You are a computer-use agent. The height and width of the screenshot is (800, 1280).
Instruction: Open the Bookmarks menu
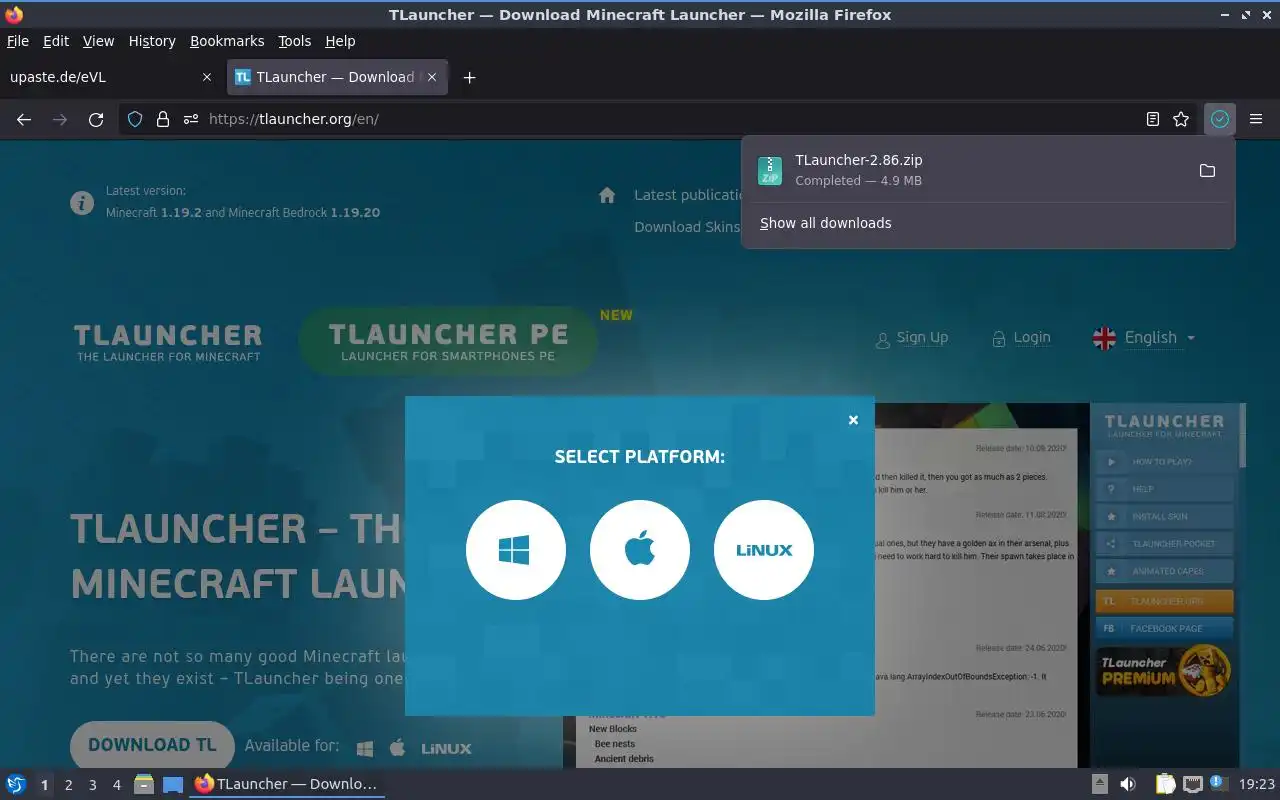click(x=227, y=41)
